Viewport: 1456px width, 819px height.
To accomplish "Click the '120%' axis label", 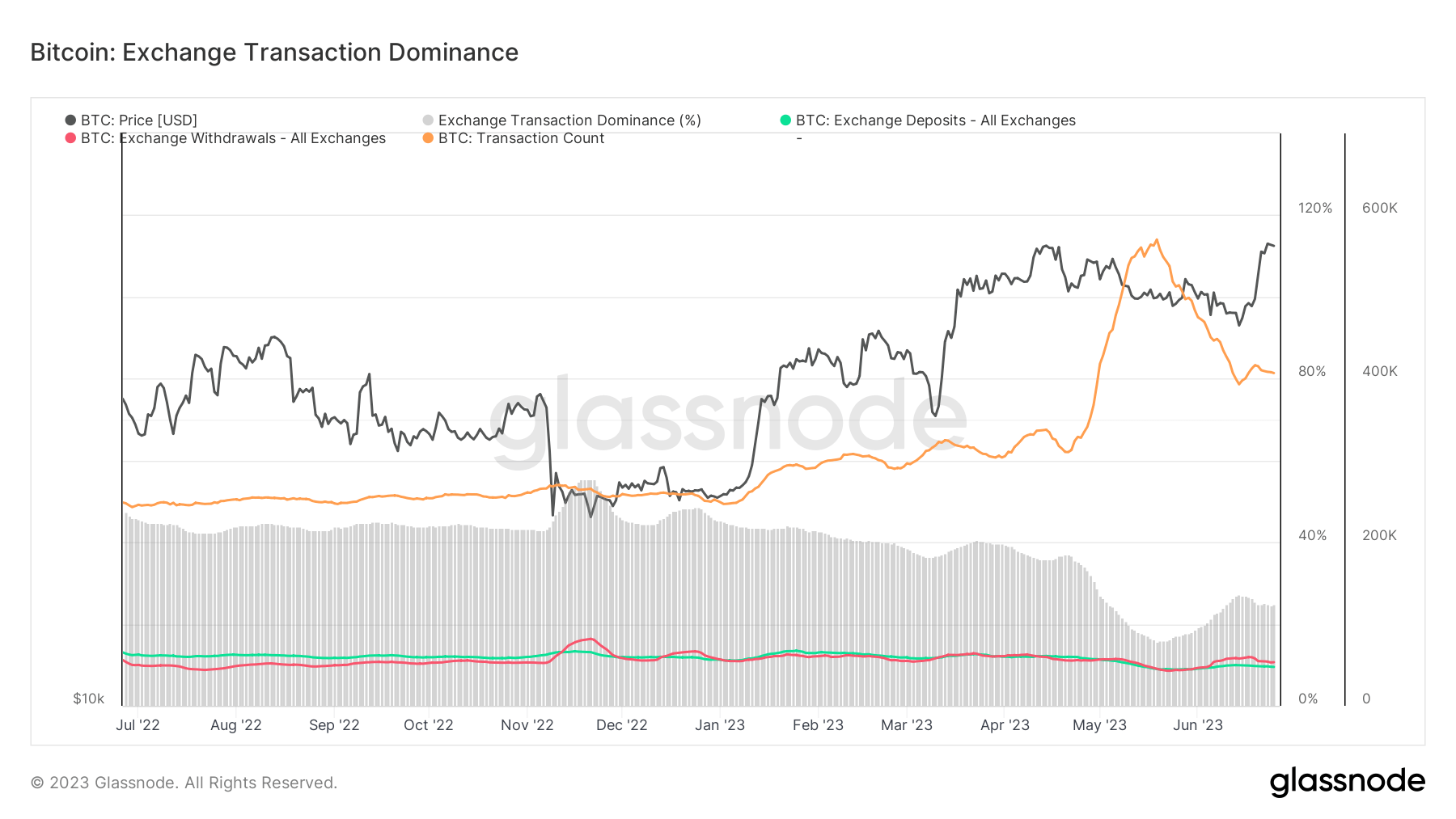I will click(x=1315, y=208).
